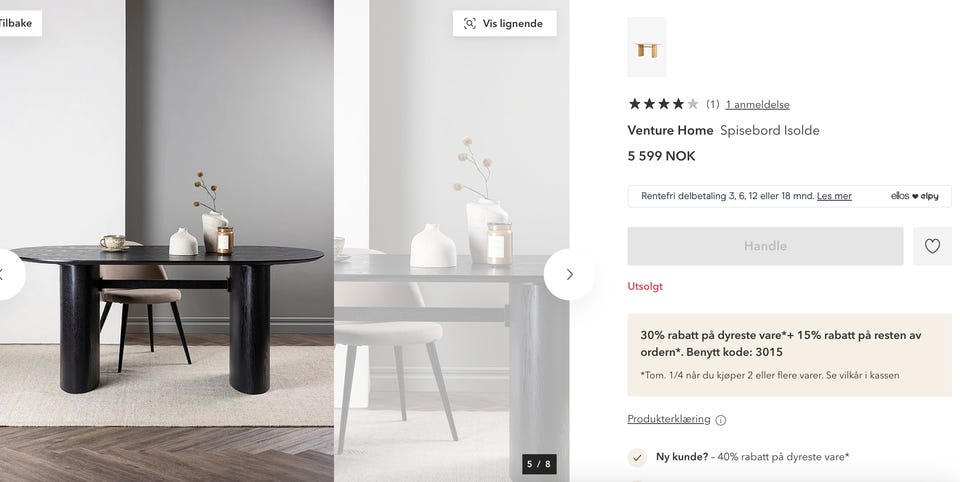
Task: Select the oak color table thumbnail
Action: 647,47
